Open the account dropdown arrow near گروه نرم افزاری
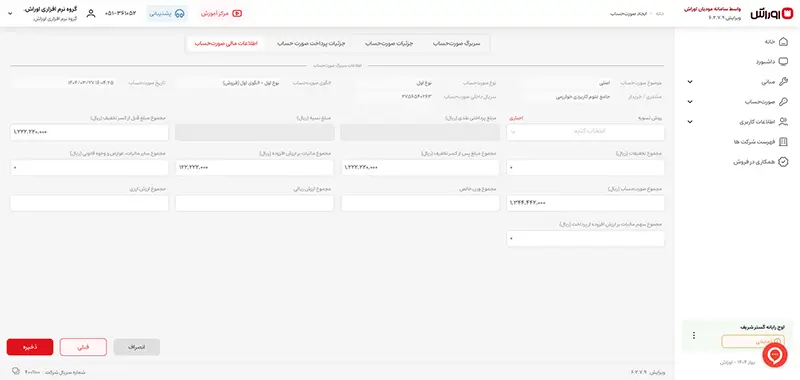800x380 pixels. (x=10, y=14)
